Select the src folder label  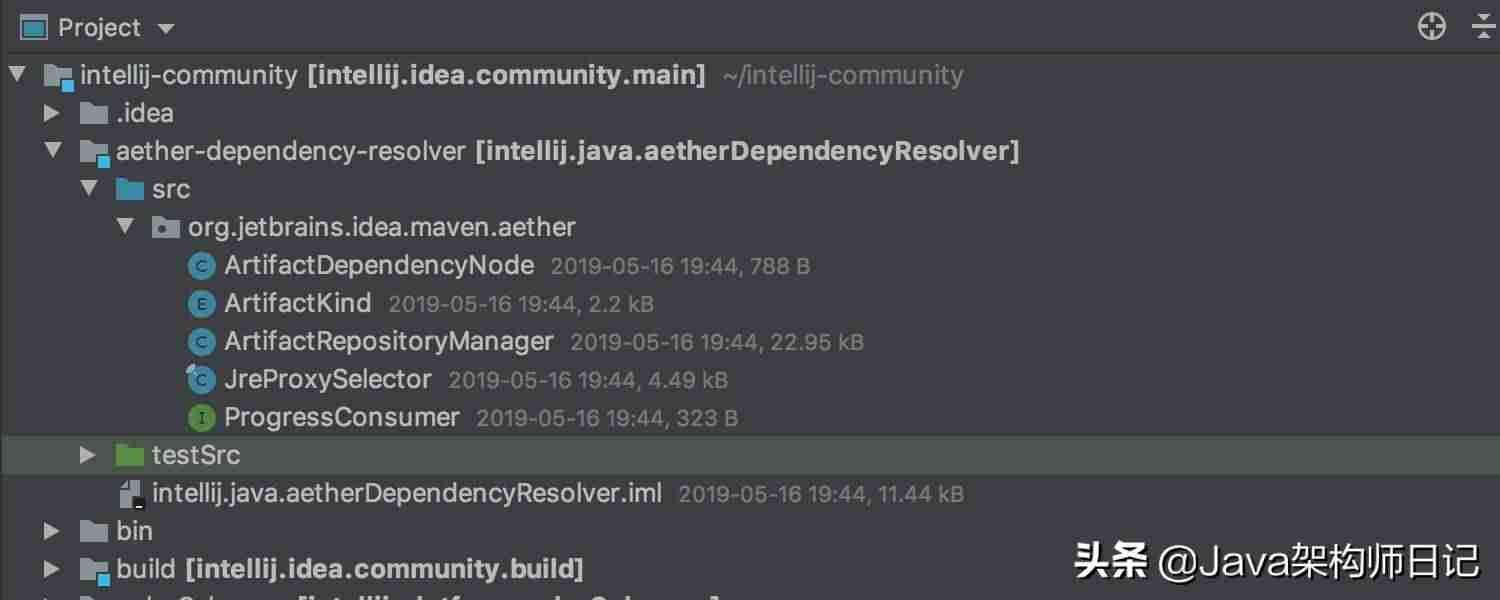click(x=171, y=189)
